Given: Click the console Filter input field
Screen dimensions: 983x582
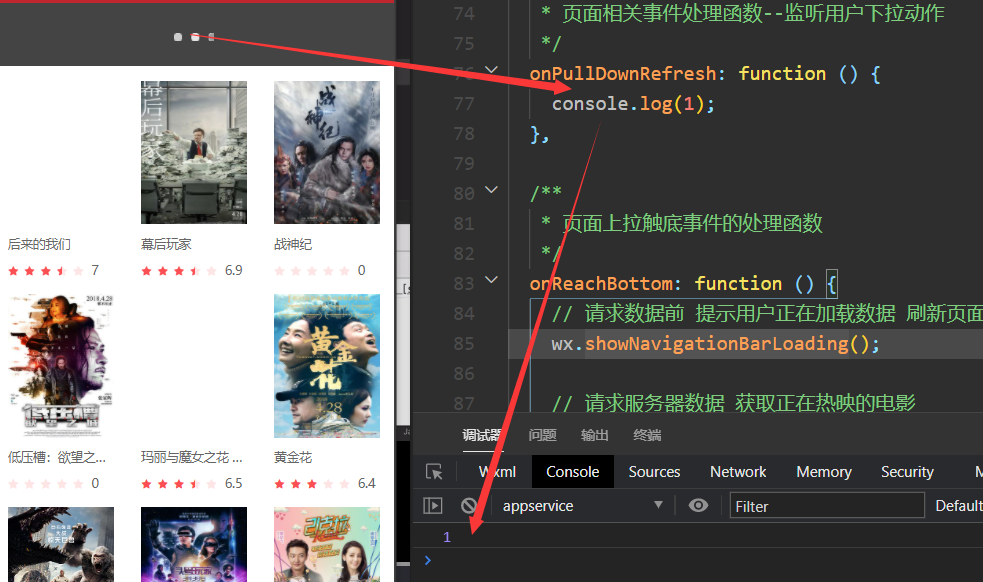Looking at the screenshot, I should point(827,505).
